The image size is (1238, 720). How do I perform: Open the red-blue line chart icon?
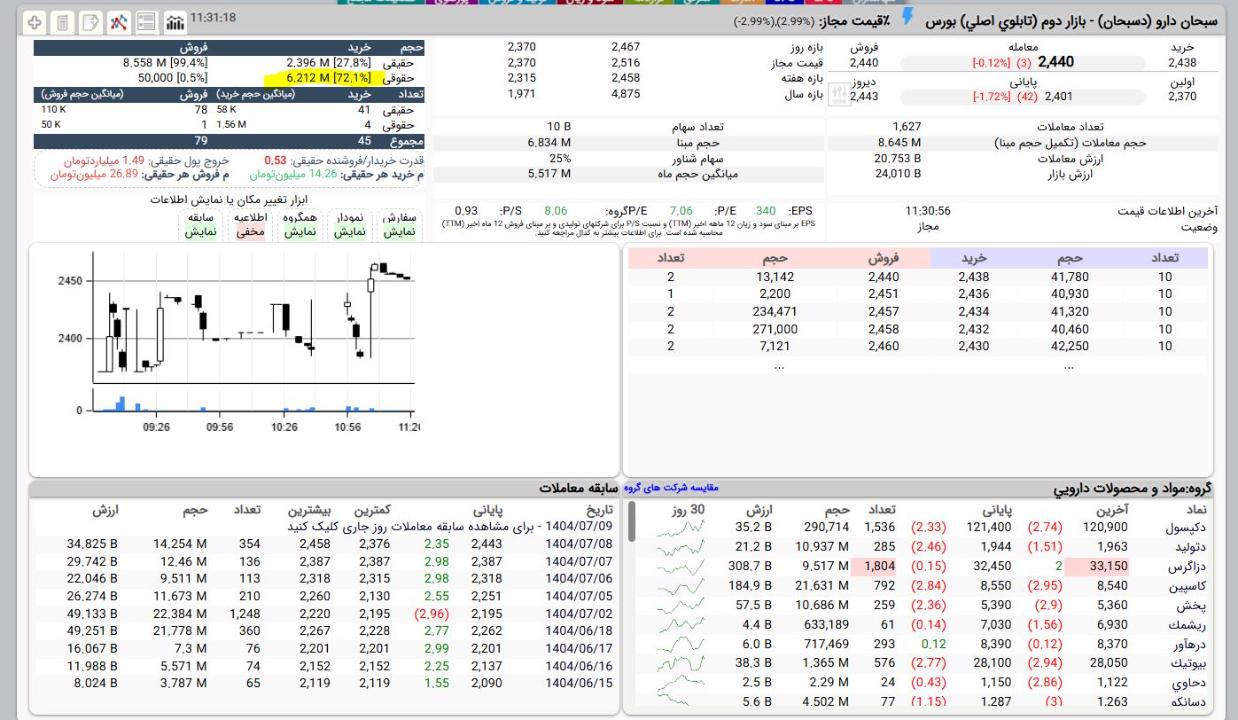click(119, 21)
